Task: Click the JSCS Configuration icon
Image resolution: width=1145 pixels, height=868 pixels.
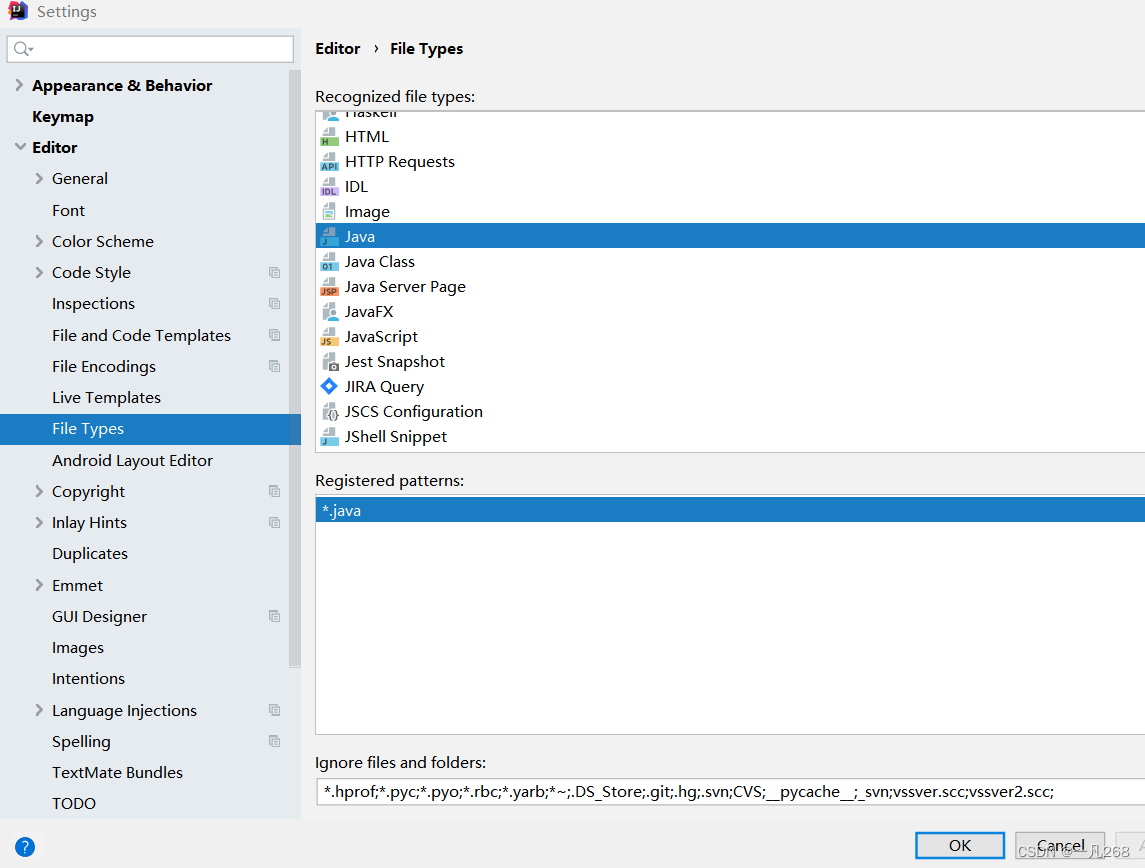Action: pos(331,411)
